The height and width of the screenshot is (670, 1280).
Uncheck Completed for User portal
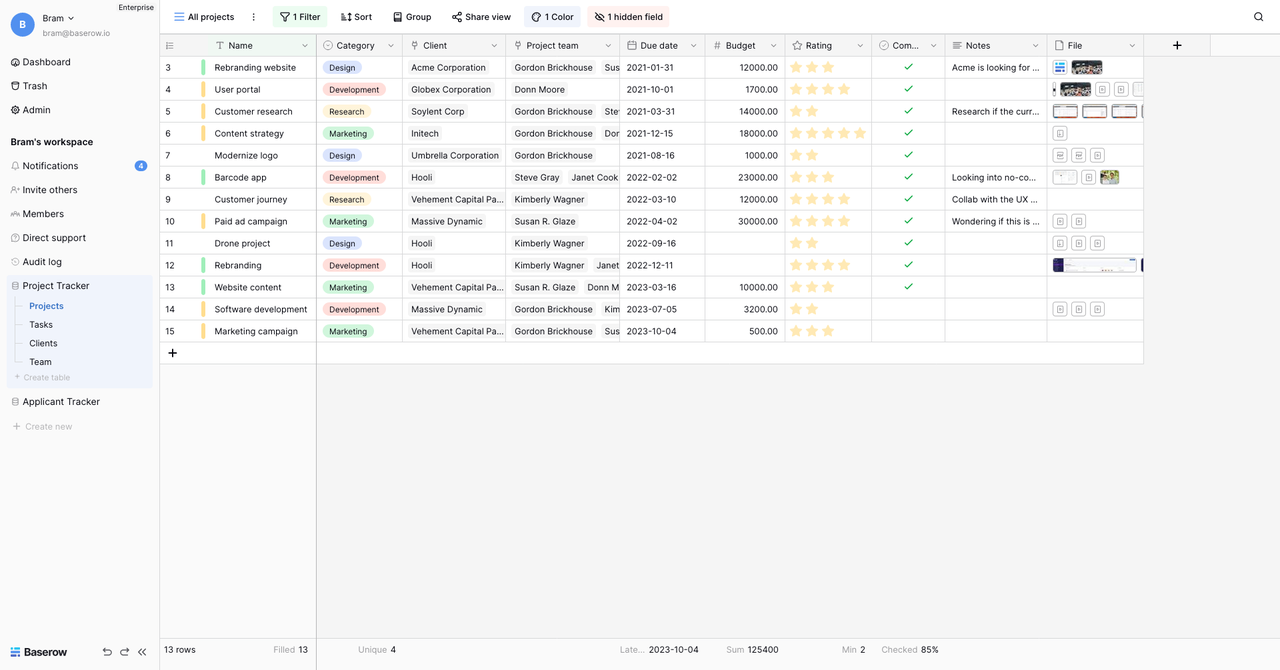pos(908,89)
